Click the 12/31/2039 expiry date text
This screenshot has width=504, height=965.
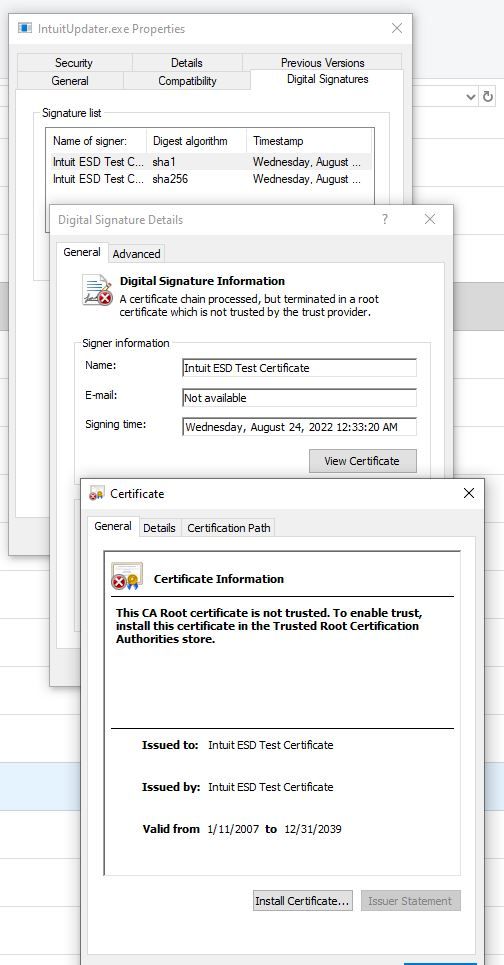coord(313,829)
